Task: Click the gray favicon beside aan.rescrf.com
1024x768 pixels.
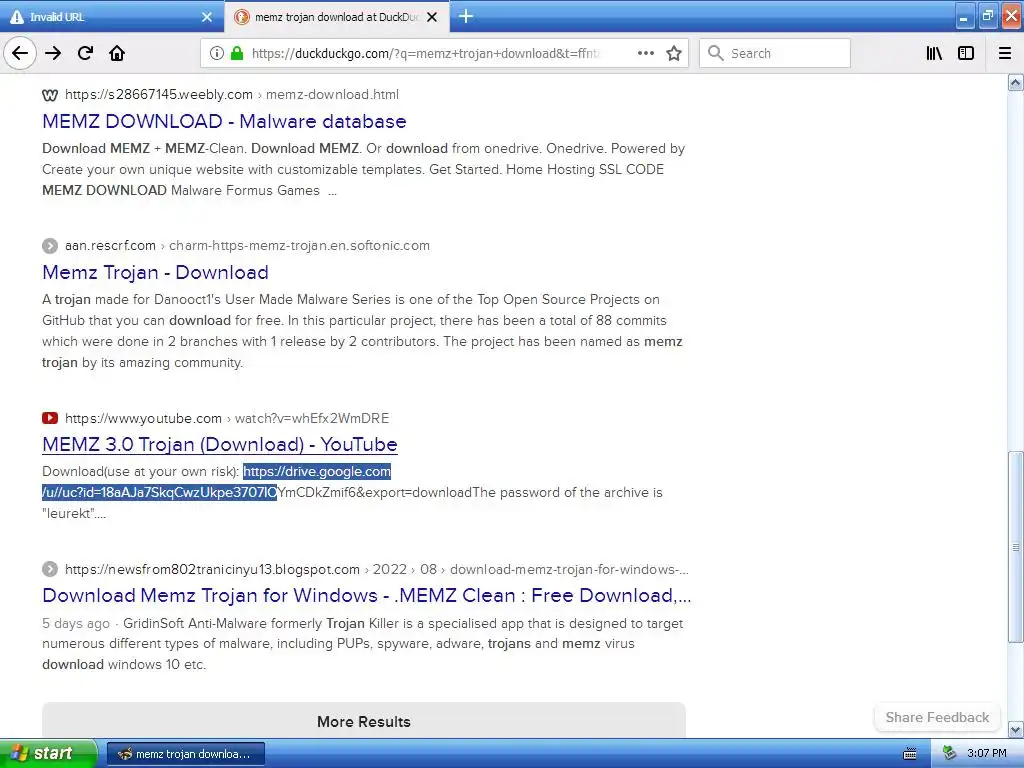Action: 50,246
